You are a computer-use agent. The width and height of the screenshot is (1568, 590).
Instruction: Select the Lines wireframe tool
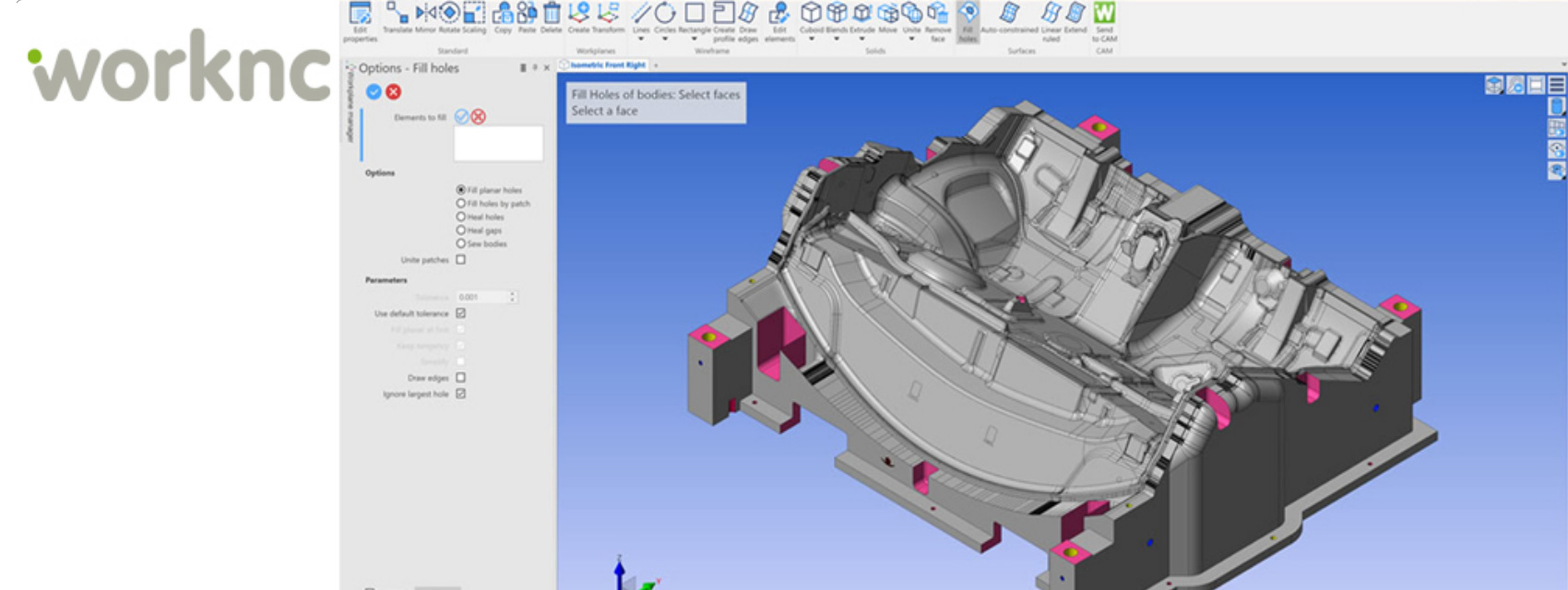tap(641, 18)
